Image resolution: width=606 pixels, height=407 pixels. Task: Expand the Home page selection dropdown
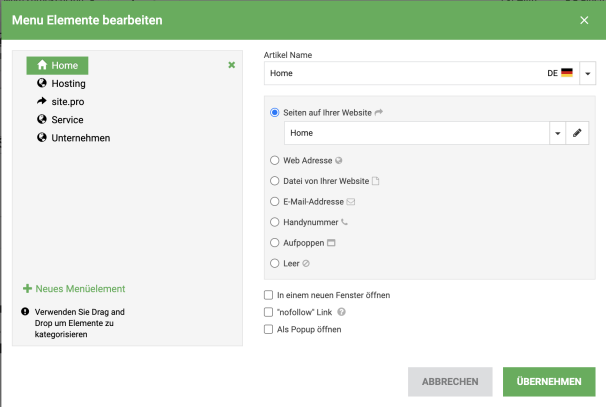[557, 132]
